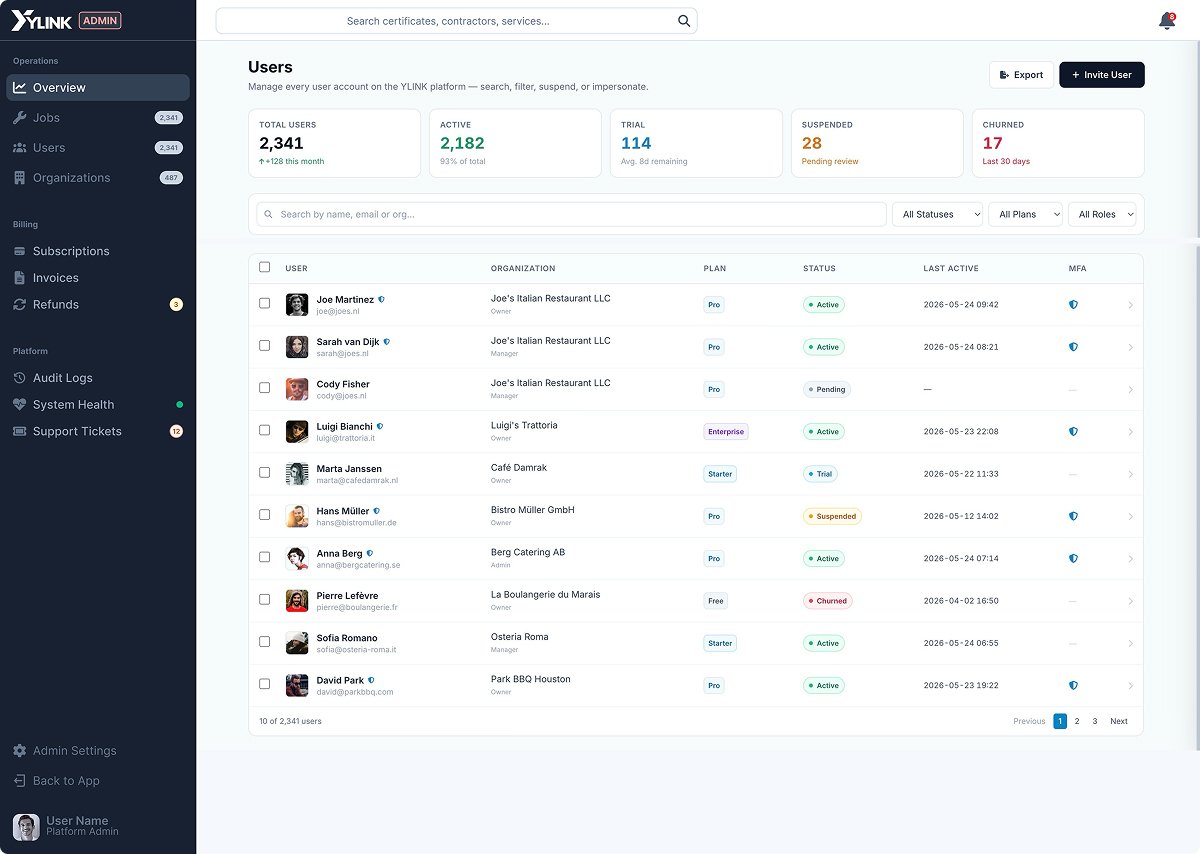Select the checkbox beside Marta Janssen

[264, 472]
